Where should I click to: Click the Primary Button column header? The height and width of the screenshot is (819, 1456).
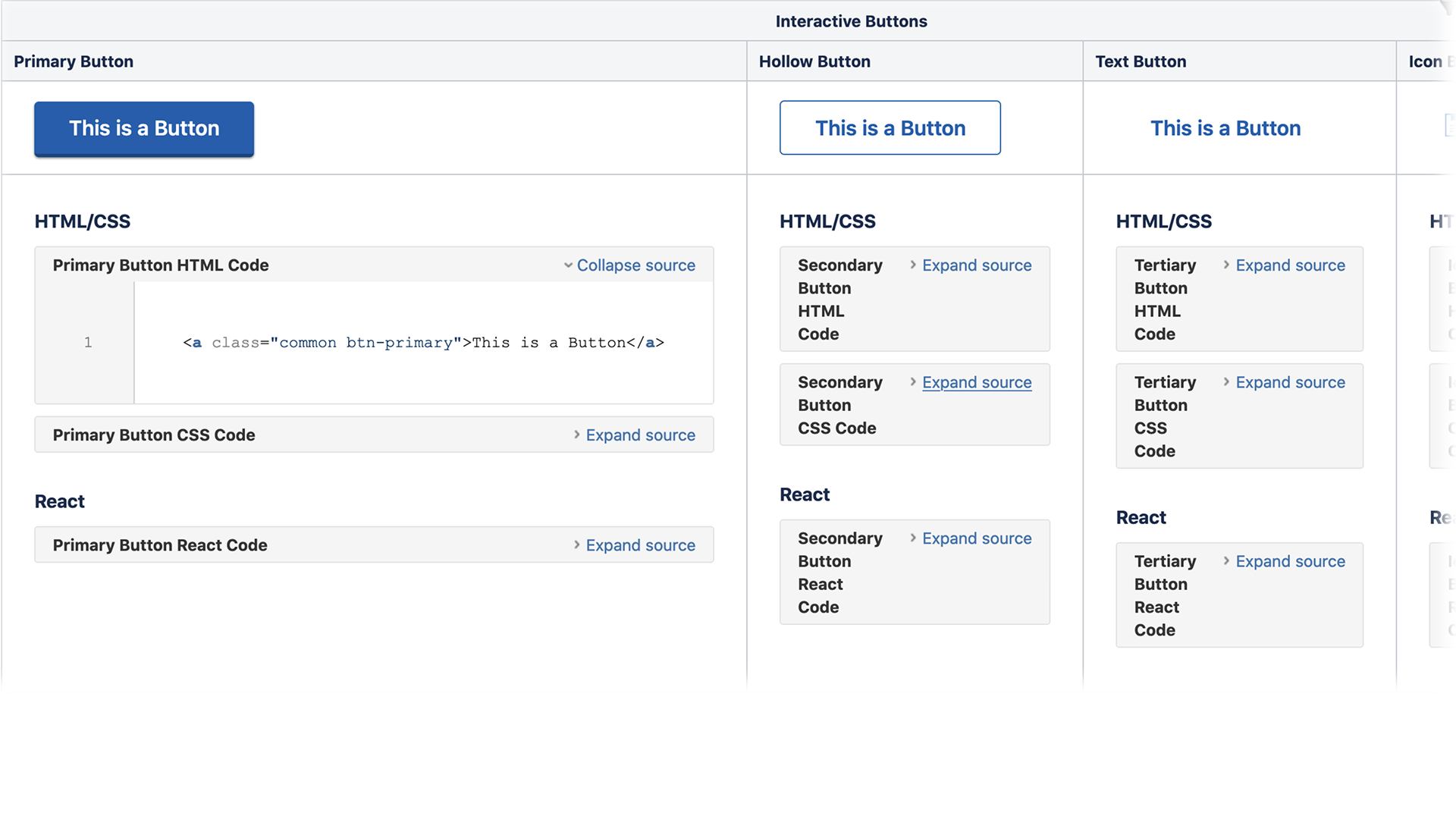click(x=74, y=61)
